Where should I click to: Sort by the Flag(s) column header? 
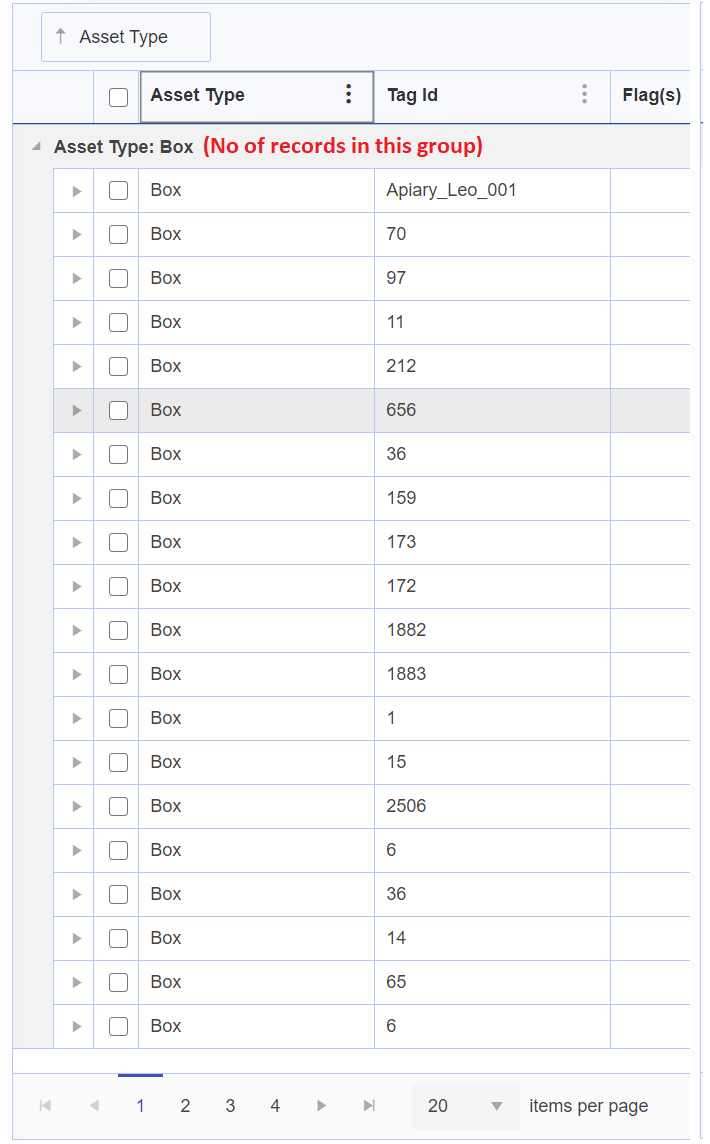(651, 96)
